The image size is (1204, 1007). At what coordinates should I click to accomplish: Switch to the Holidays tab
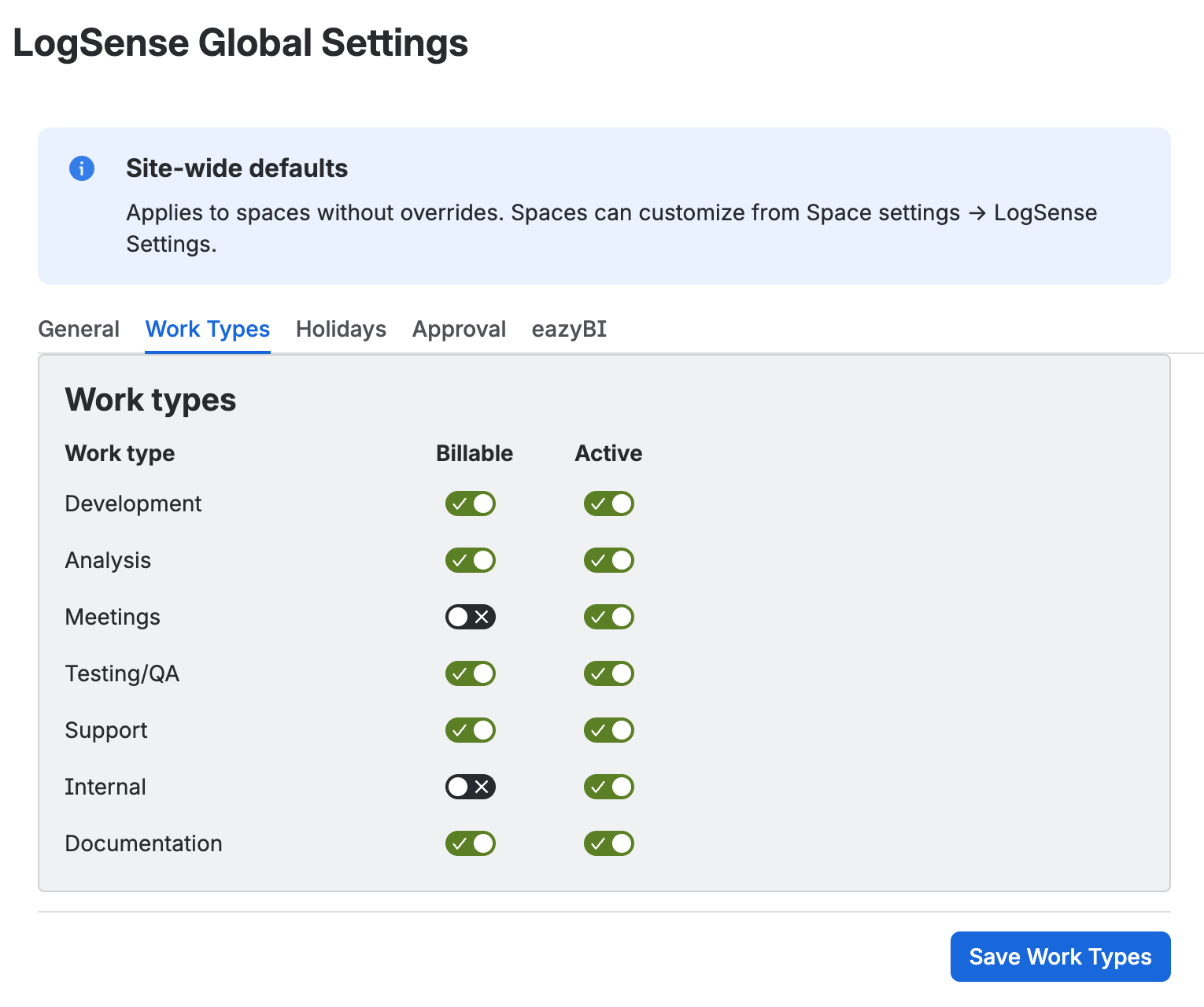click(341, 329)
